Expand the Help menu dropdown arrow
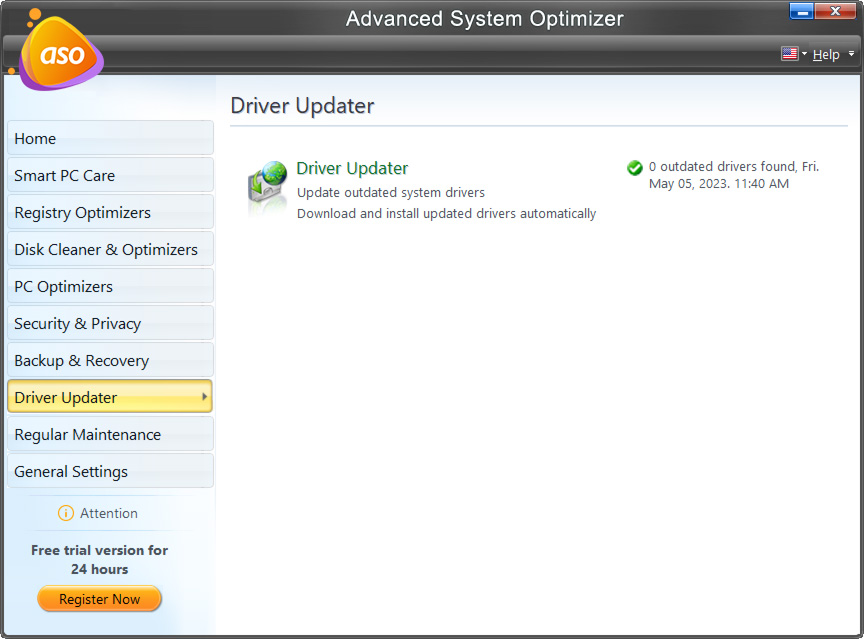The image size is (864, 639). pyautogui.click(x=851, y=53)
